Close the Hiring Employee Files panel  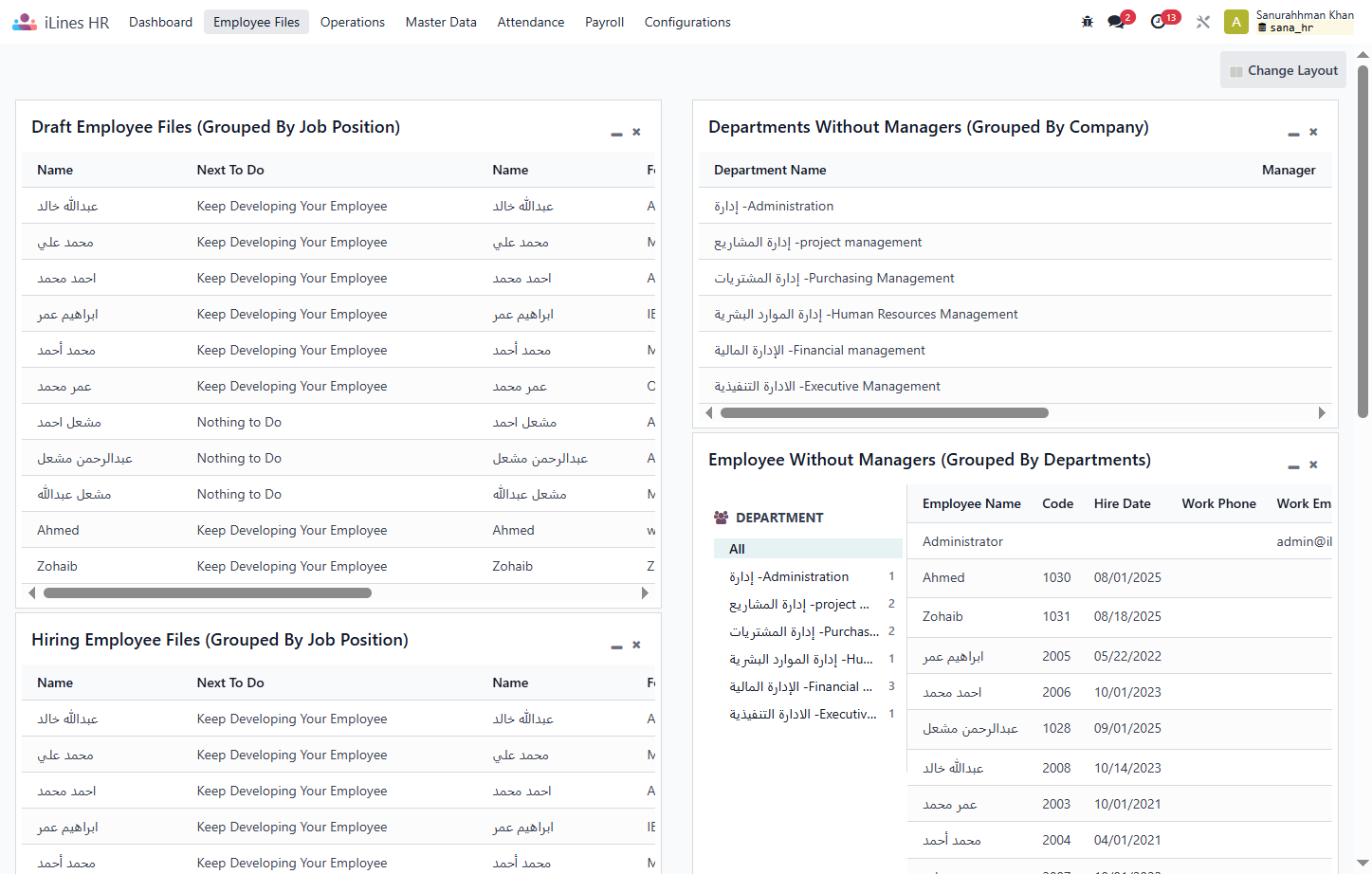pos(636,645)
